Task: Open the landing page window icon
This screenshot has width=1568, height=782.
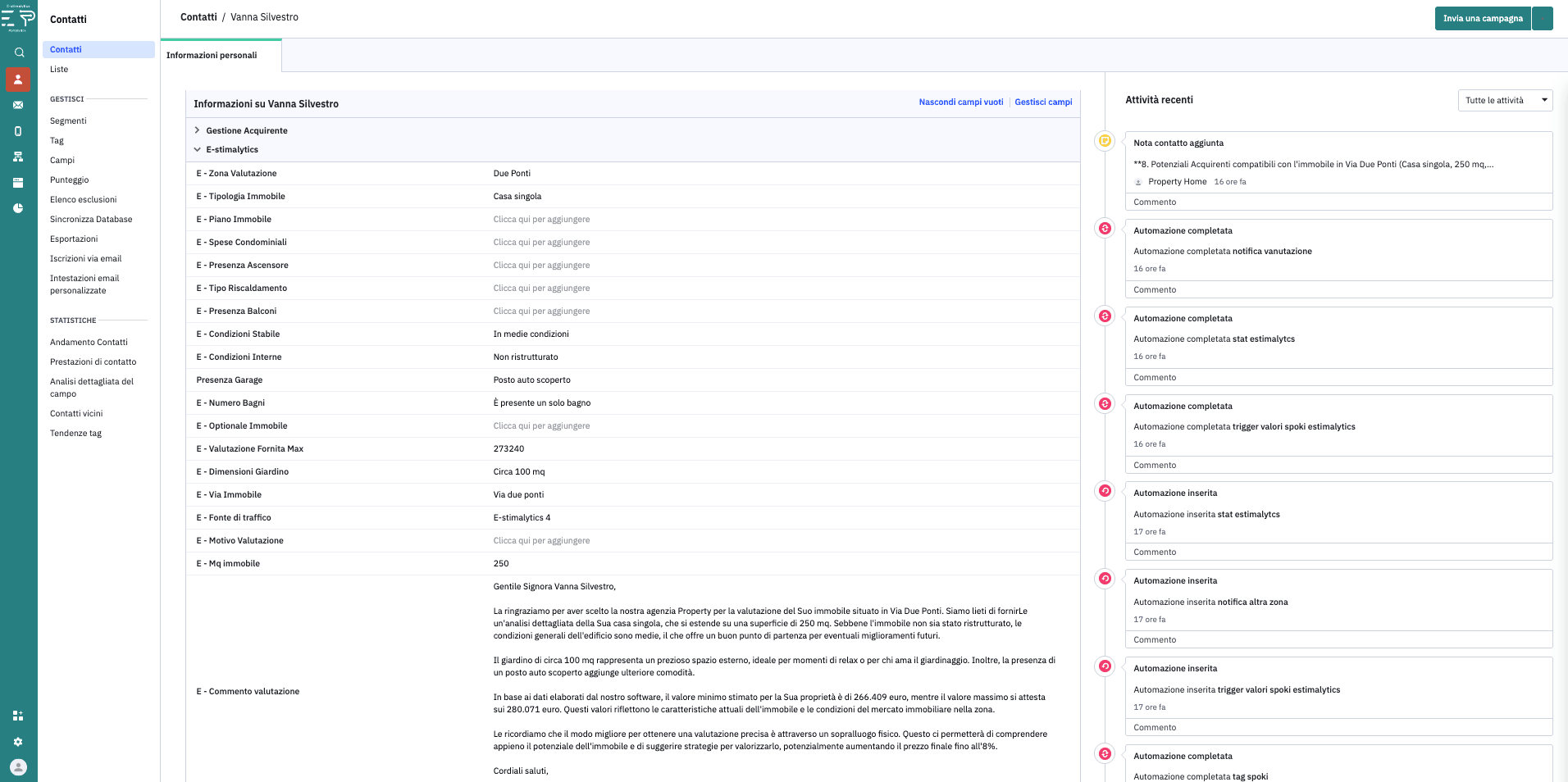Action: coord(18,183)
